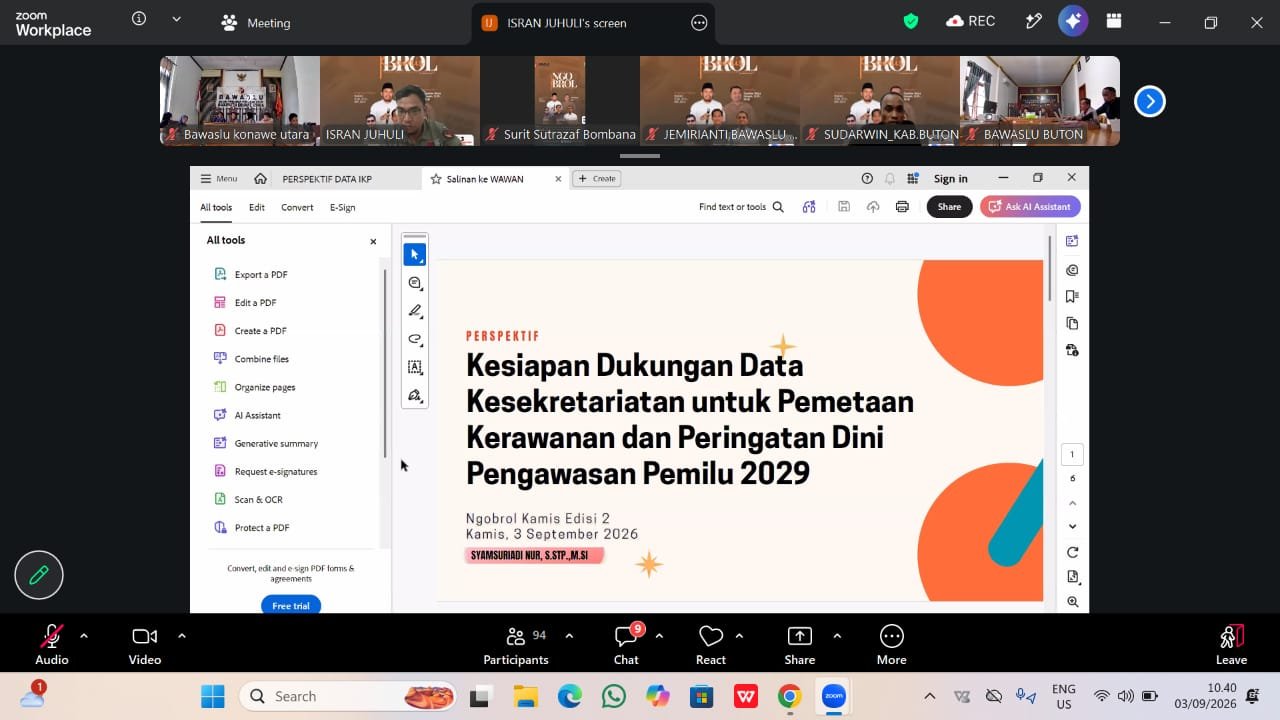Image resolution: width=1280 pixels, height=720 pixels.
Task: Open annotate pencil button on screen share
Action: pyautogui.click(x=39, y=575)
